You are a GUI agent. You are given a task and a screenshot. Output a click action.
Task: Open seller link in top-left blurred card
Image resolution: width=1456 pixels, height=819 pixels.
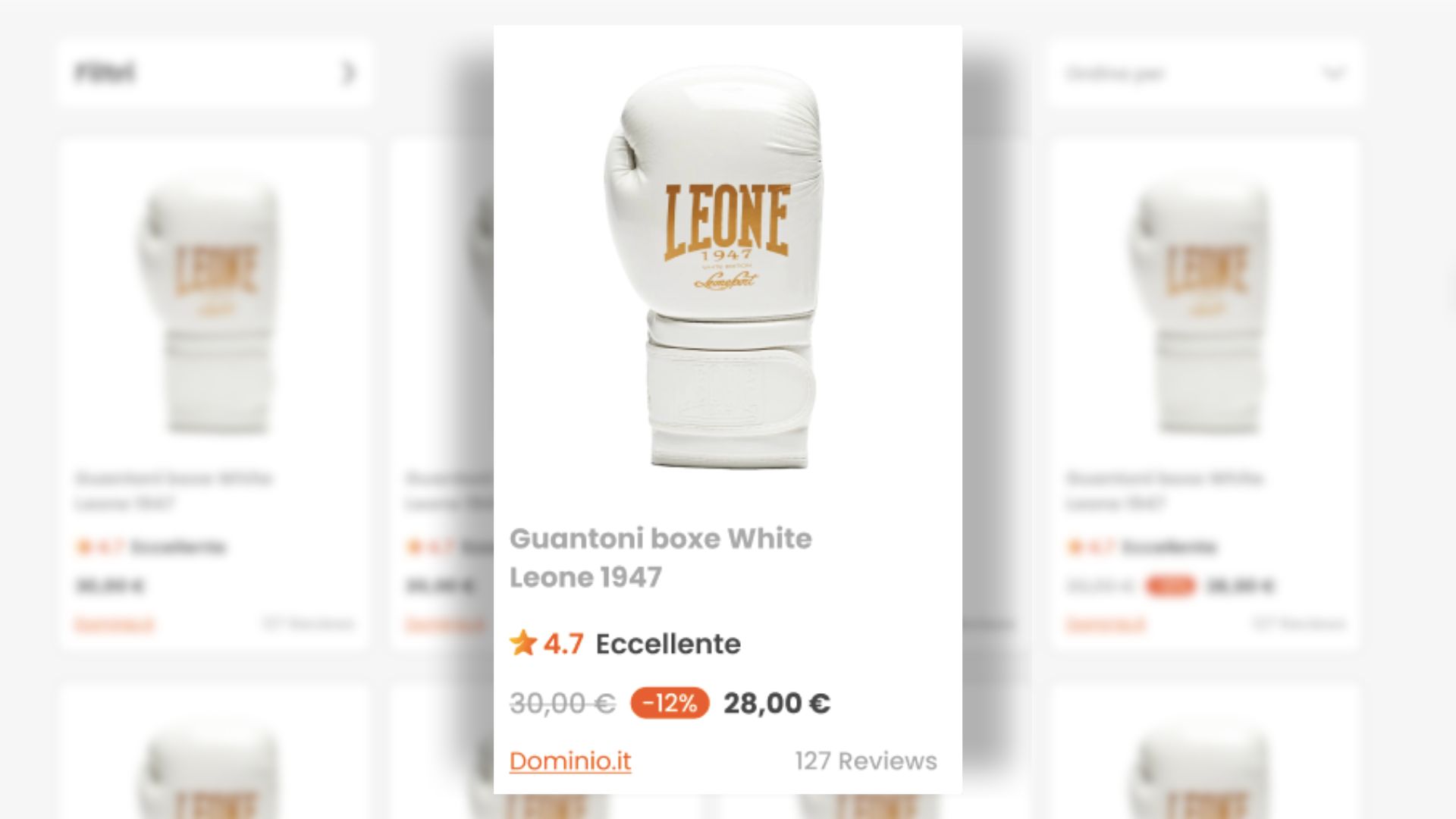(115, 624)
